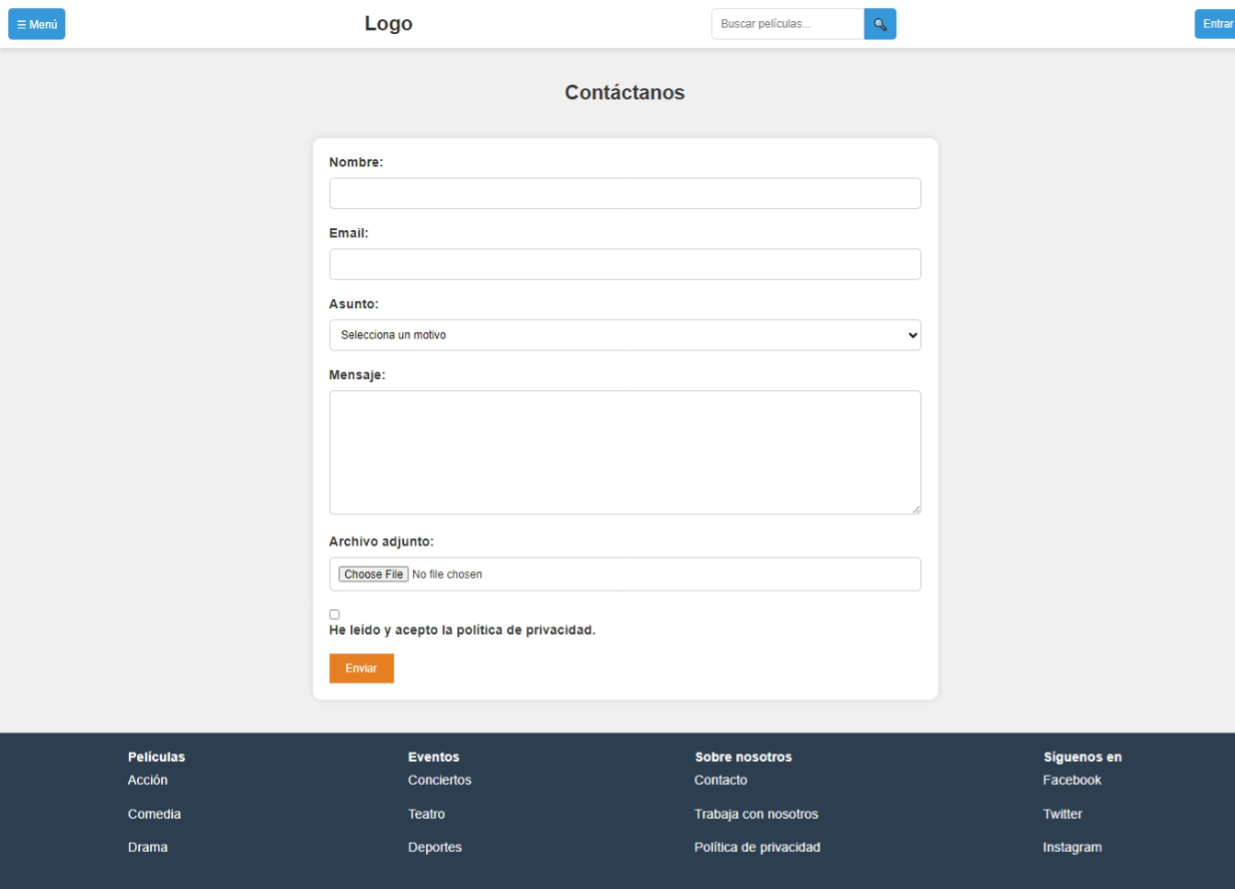Click inside the Mensaje text area
The width and height of the screenshot is (1235, 889).
click(624, 452)
